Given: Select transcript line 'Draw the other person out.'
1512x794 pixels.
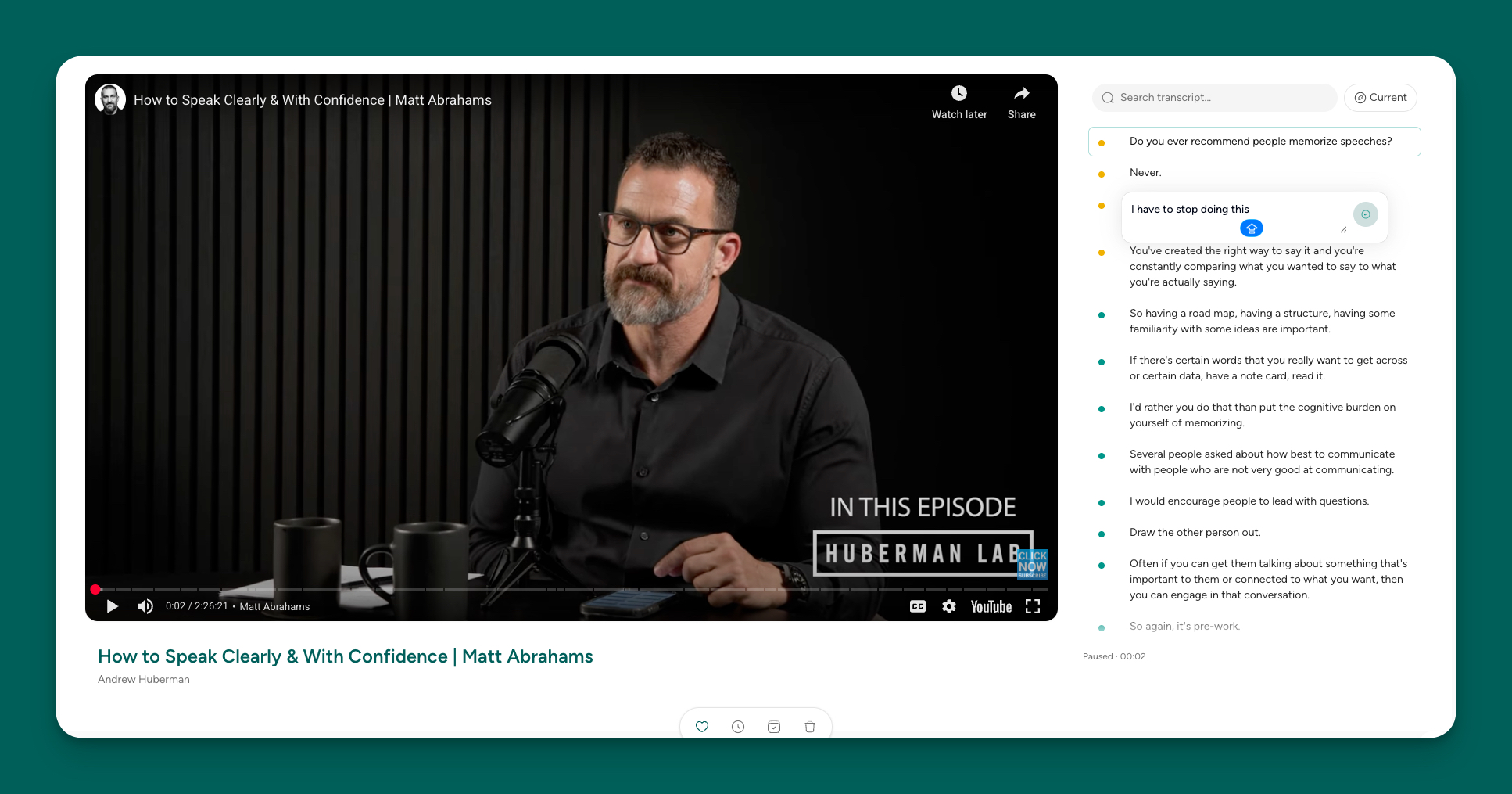Looking at the screenshot, I should 1195,533.
